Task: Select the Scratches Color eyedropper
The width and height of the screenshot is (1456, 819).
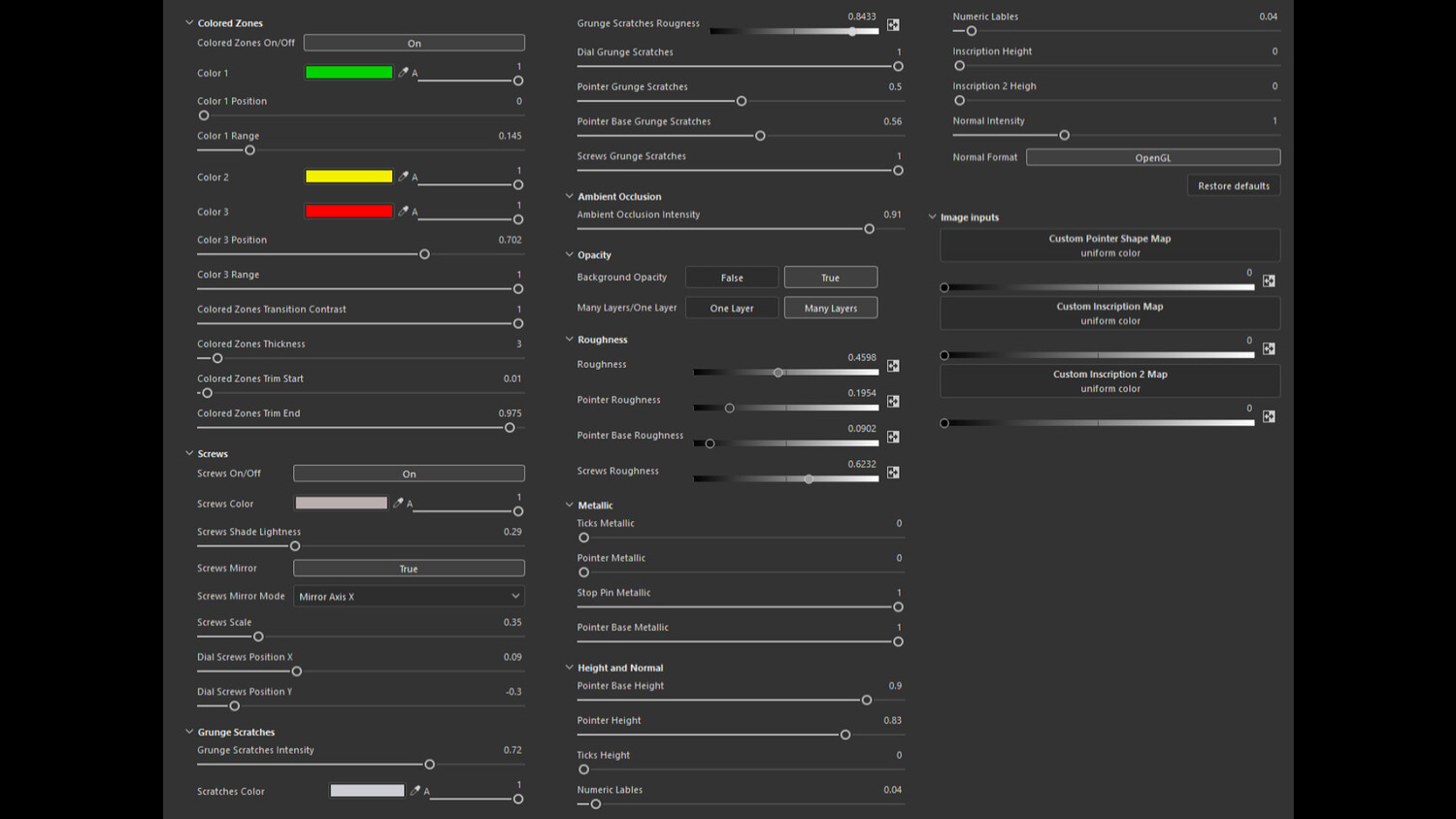Action: (414, 791)
